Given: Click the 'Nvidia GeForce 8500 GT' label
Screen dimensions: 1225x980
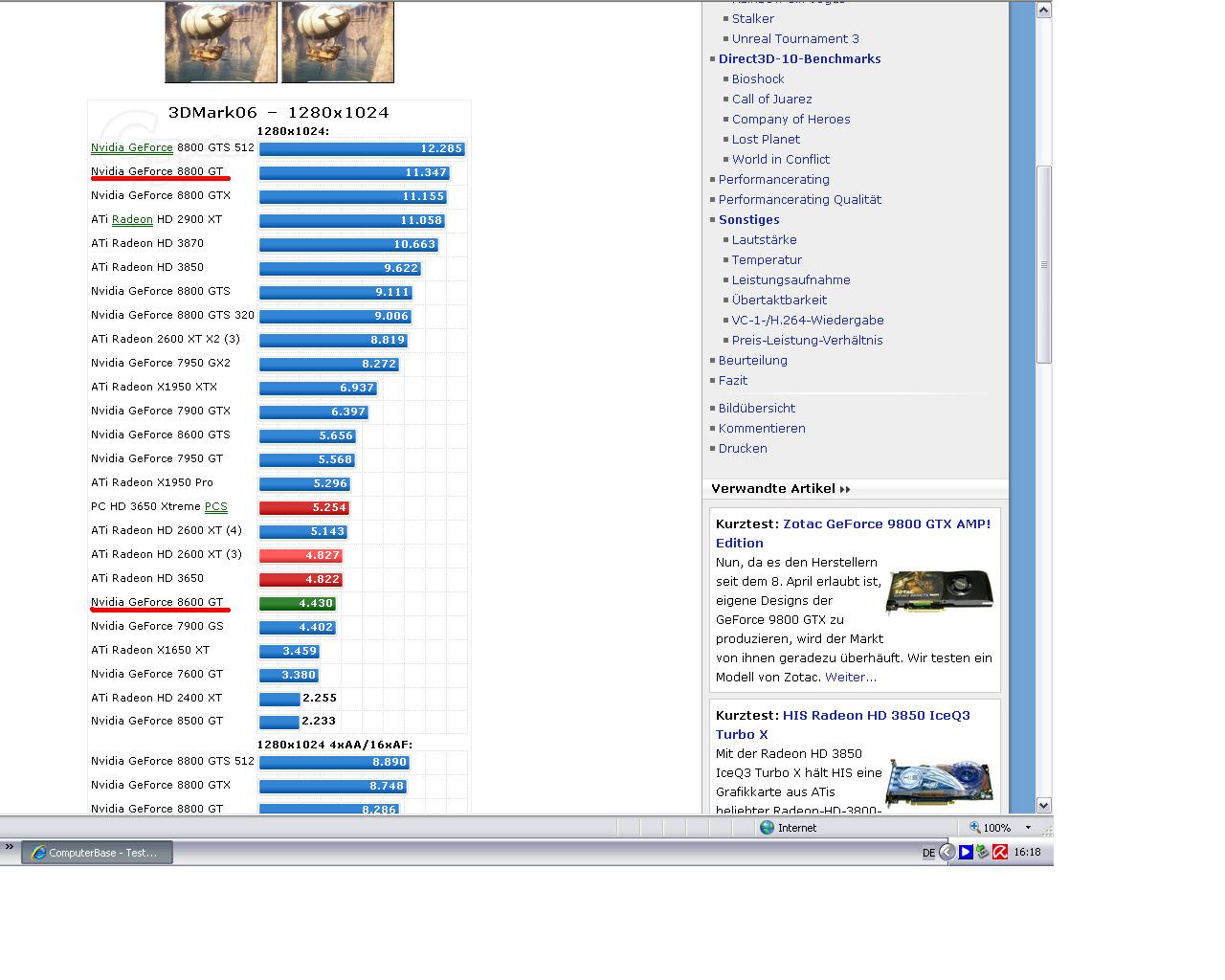Looking at the screenshot, I should [157, 721].
